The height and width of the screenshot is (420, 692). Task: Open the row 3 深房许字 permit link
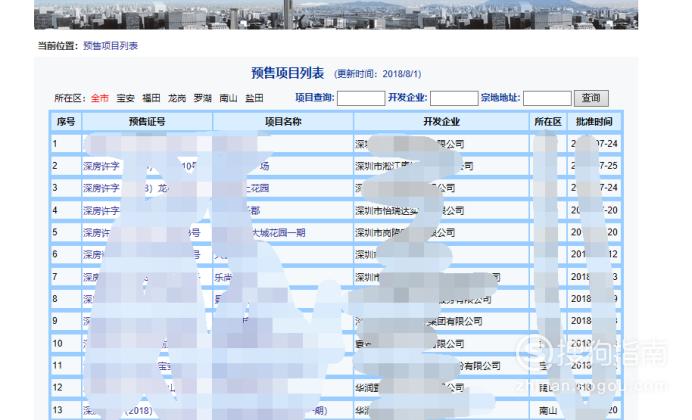[x=102, y=188]
